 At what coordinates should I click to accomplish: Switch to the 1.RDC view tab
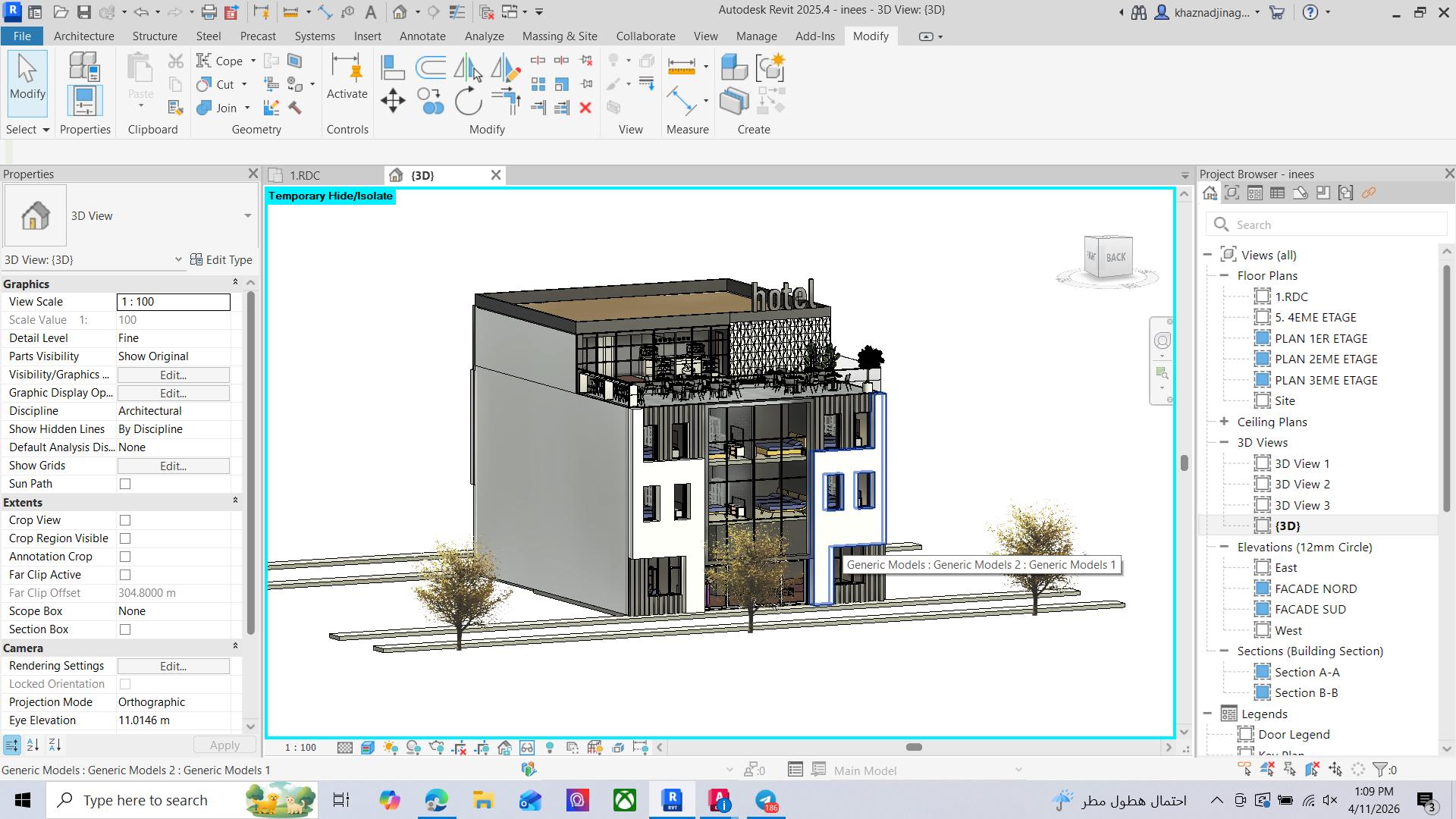[x=305, y=175]
